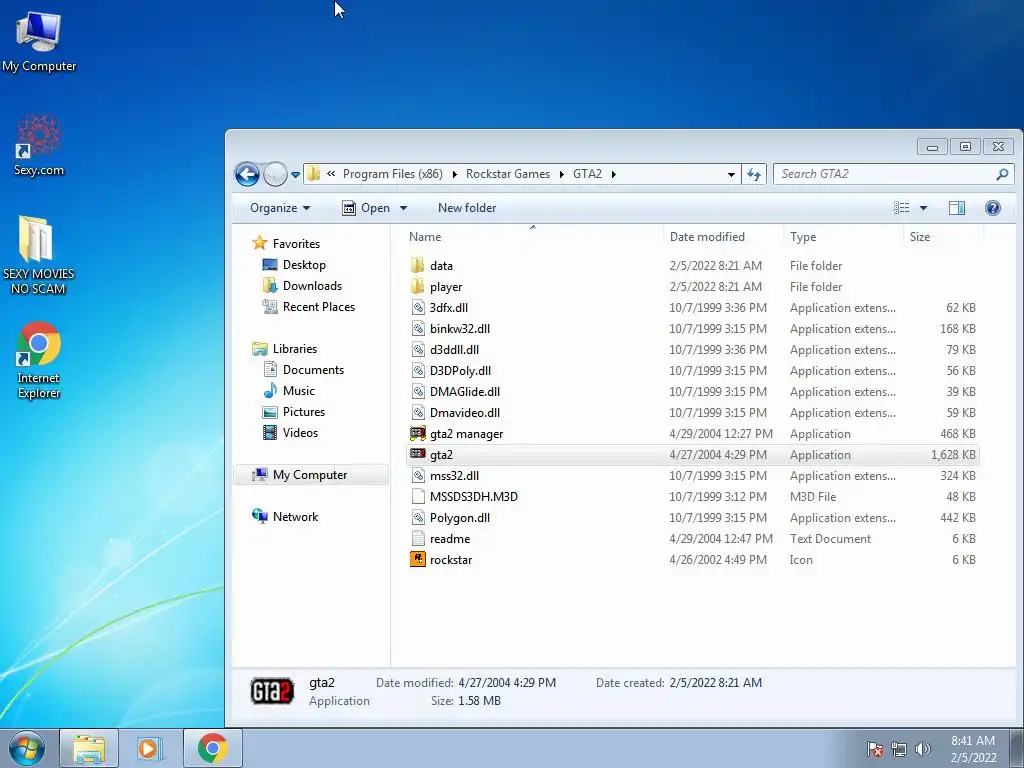
Task: Select the 3dfx.dll file icon
Action: (x=418, y=308)
